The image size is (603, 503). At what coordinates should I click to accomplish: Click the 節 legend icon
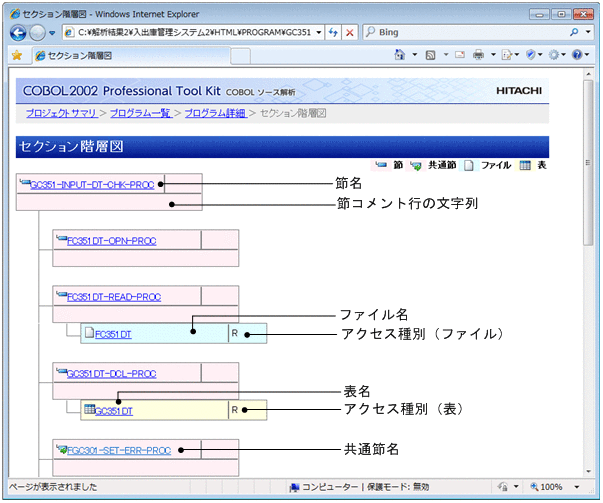point(381,165)
